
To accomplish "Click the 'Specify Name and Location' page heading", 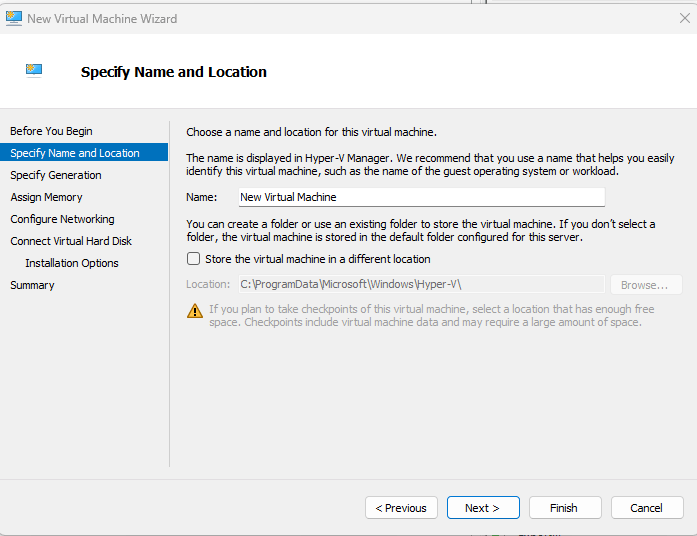I will tap(174, 72).
